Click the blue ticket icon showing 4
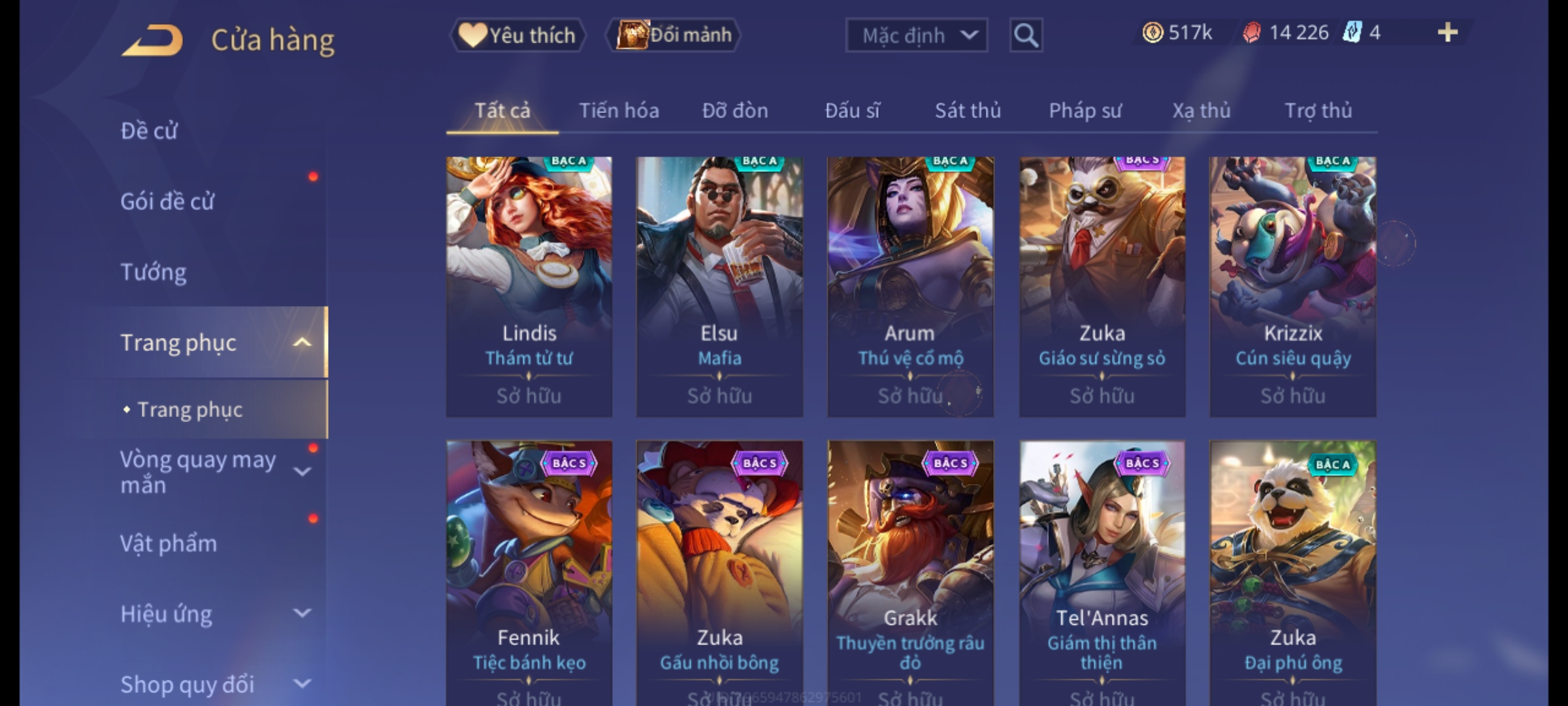This screenshot has height=706, width=1568. click(1352, 33)
